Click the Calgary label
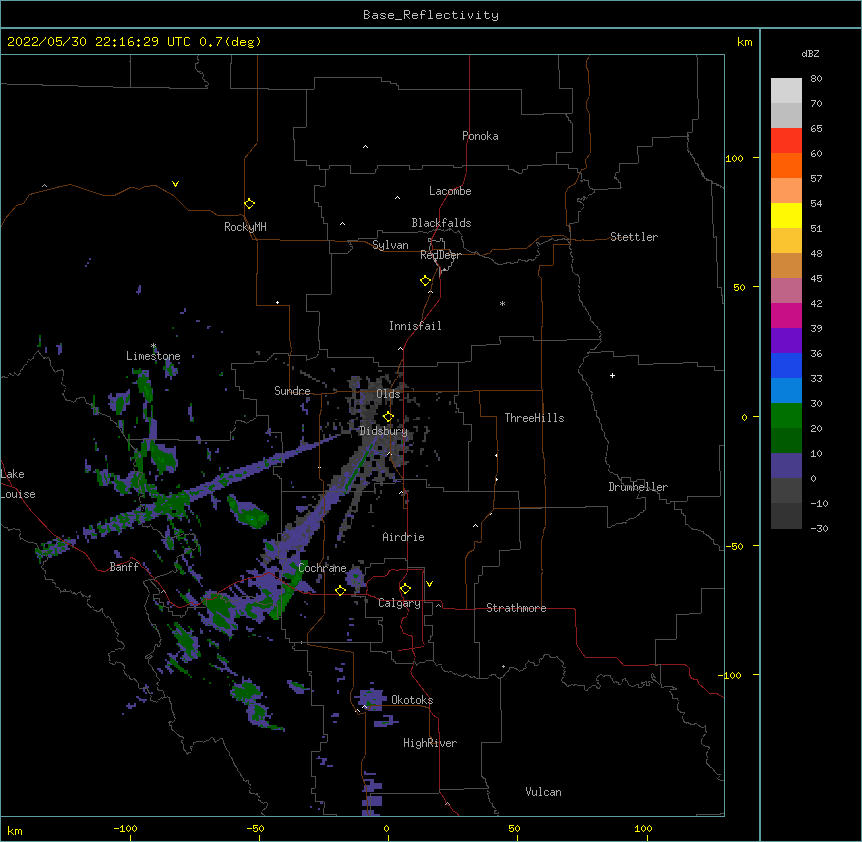 tap(399, 603)
